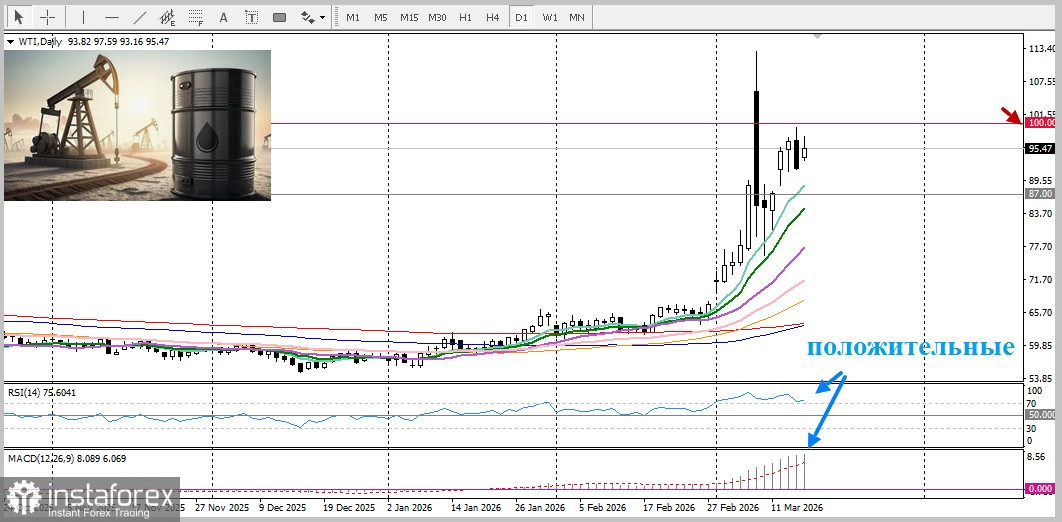1062x522 pixels.
Task: Pick the Fibonacci retracement tool
Action: pos(196,17)
